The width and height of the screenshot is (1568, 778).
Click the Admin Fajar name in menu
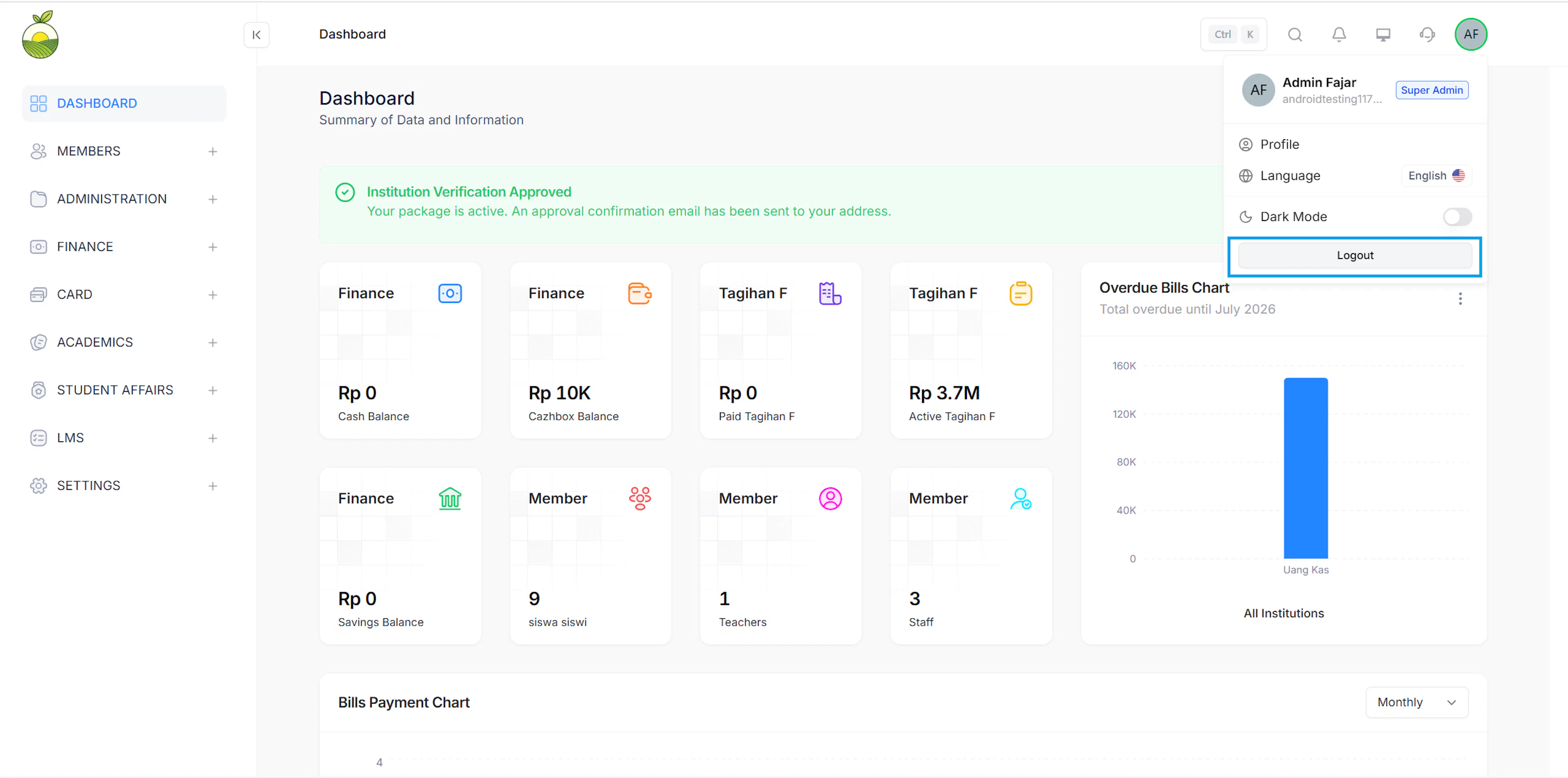pyautogui.click(x=1319, y=82)
